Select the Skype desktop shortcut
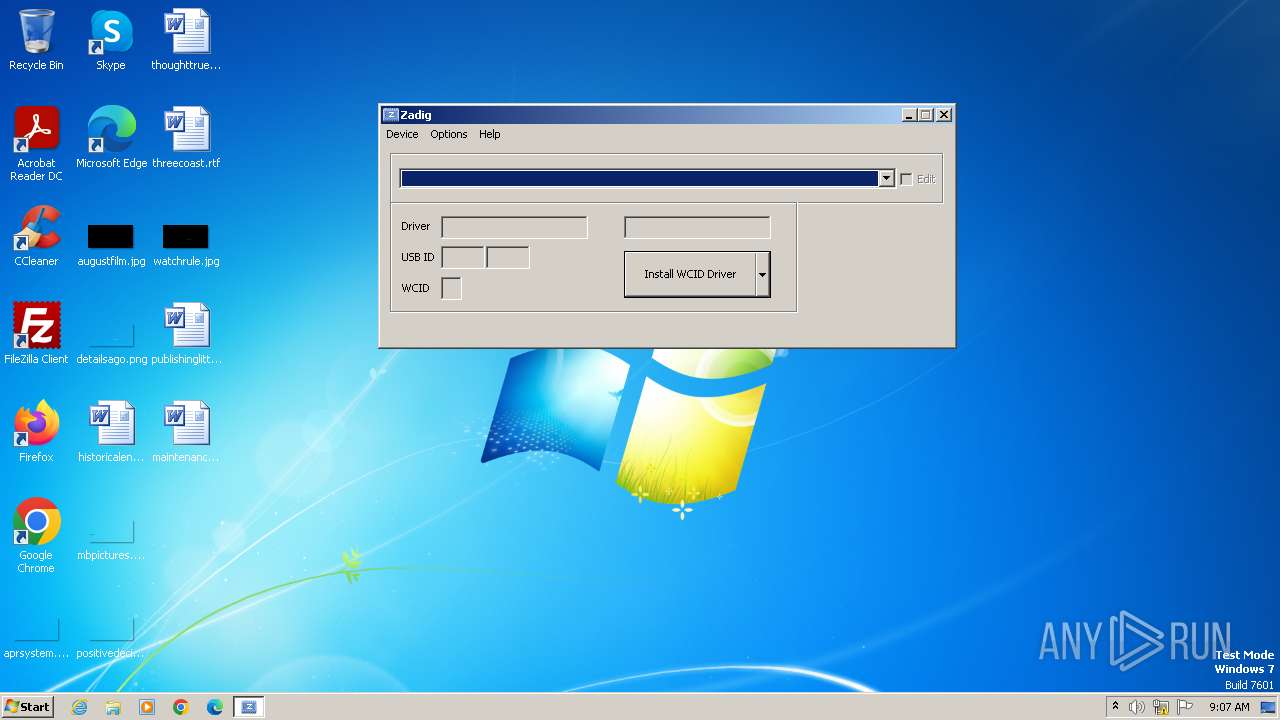1280x720 pixels. pyautogui.click(x=111, y=41)
